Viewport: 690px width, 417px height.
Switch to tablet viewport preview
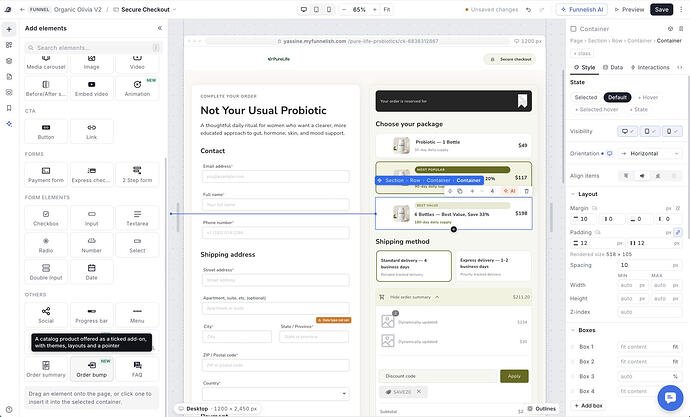click(316, 9)
